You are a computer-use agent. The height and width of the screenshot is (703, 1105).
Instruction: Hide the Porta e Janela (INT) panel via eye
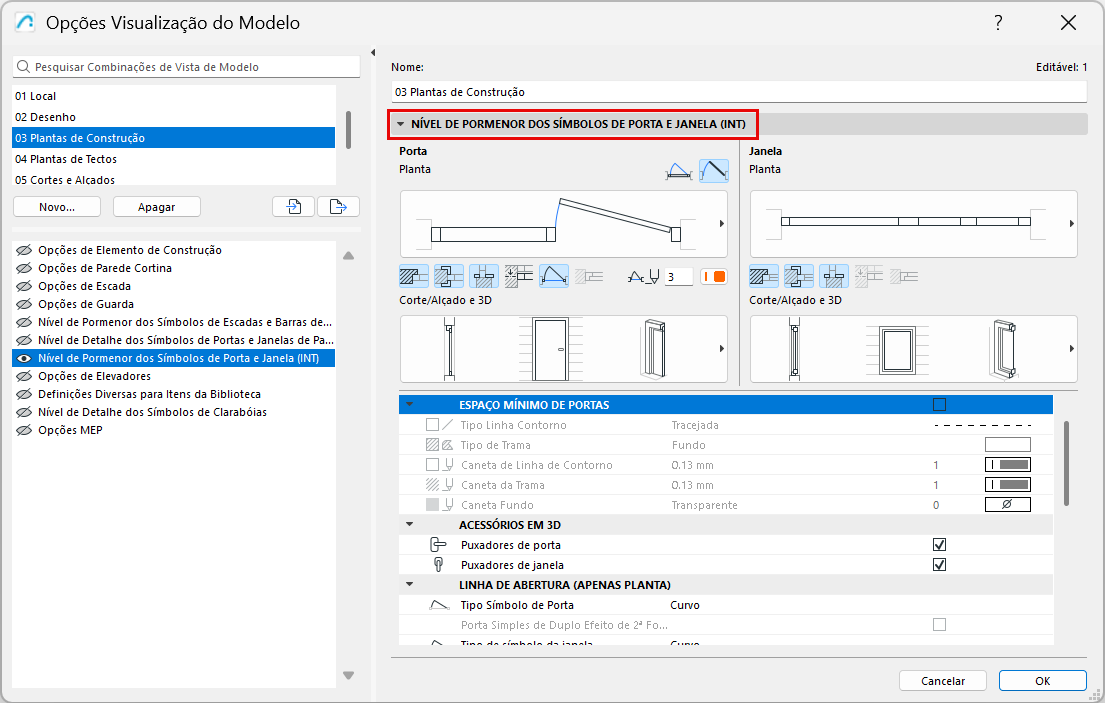coord(24,358)
